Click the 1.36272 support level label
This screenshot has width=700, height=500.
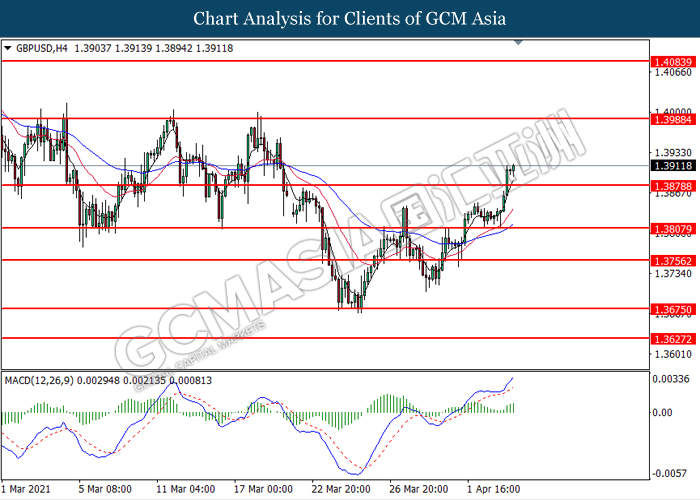[x=673, y=339]
